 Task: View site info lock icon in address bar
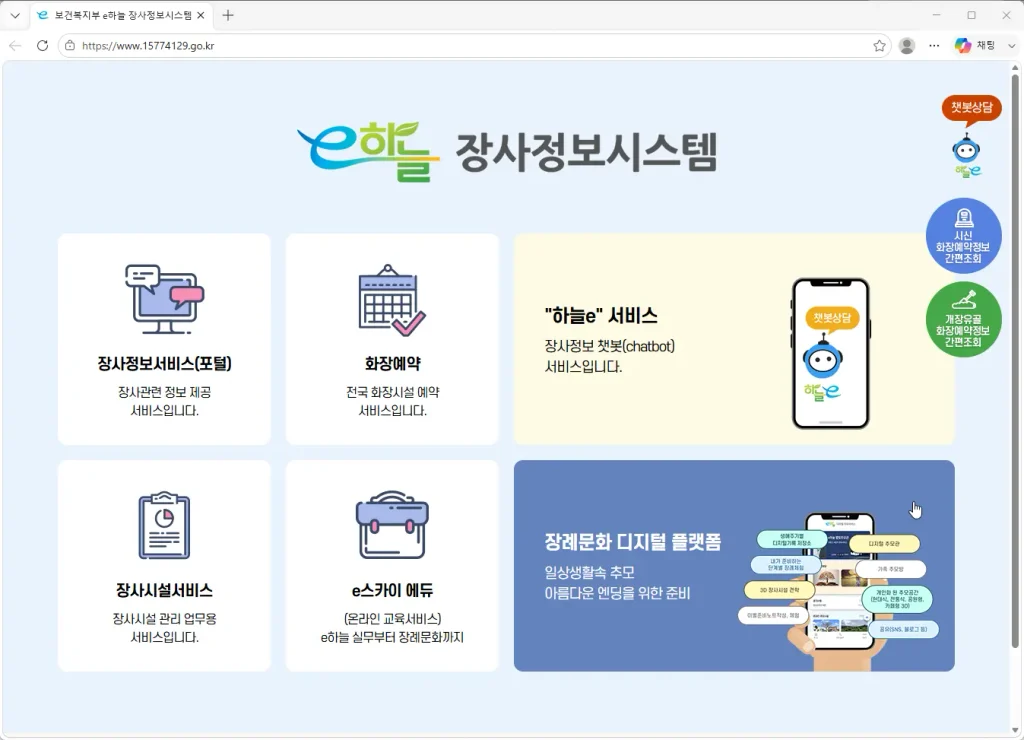click(x=70, y=46)
